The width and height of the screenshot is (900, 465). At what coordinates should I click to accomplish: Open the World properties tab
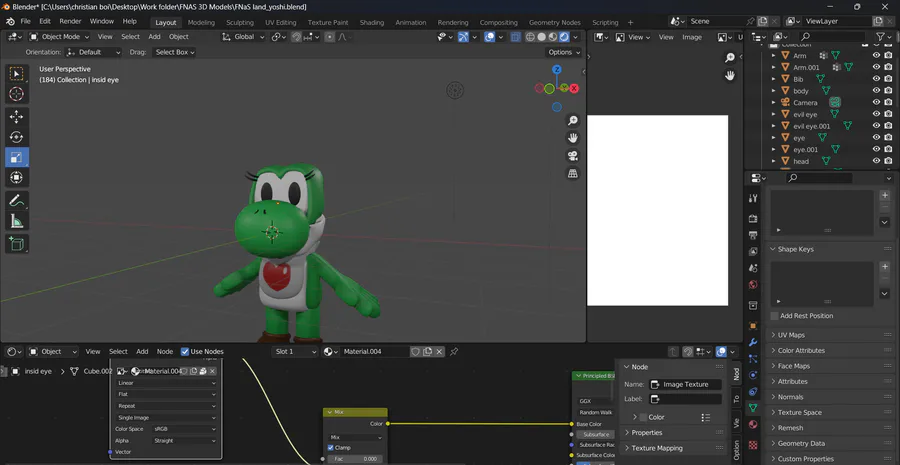(x=754, y=285)
